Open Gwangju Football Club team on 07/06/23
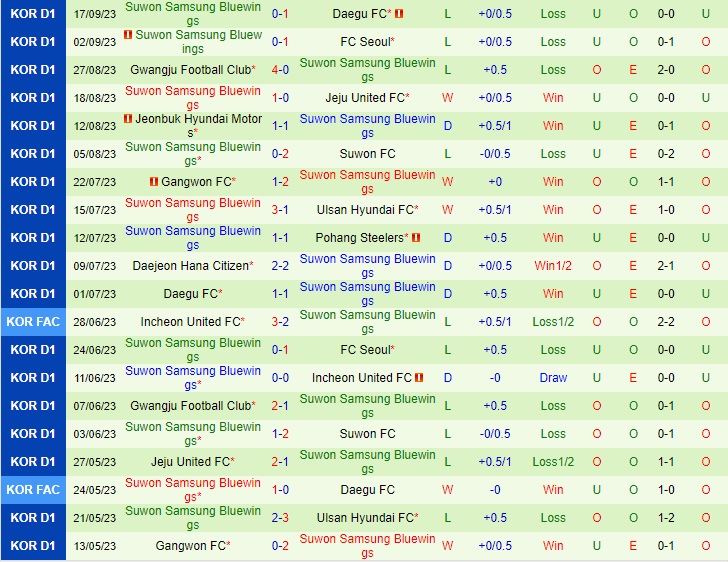Viewport: 728px width, 562px height. (x=193, y=406)
